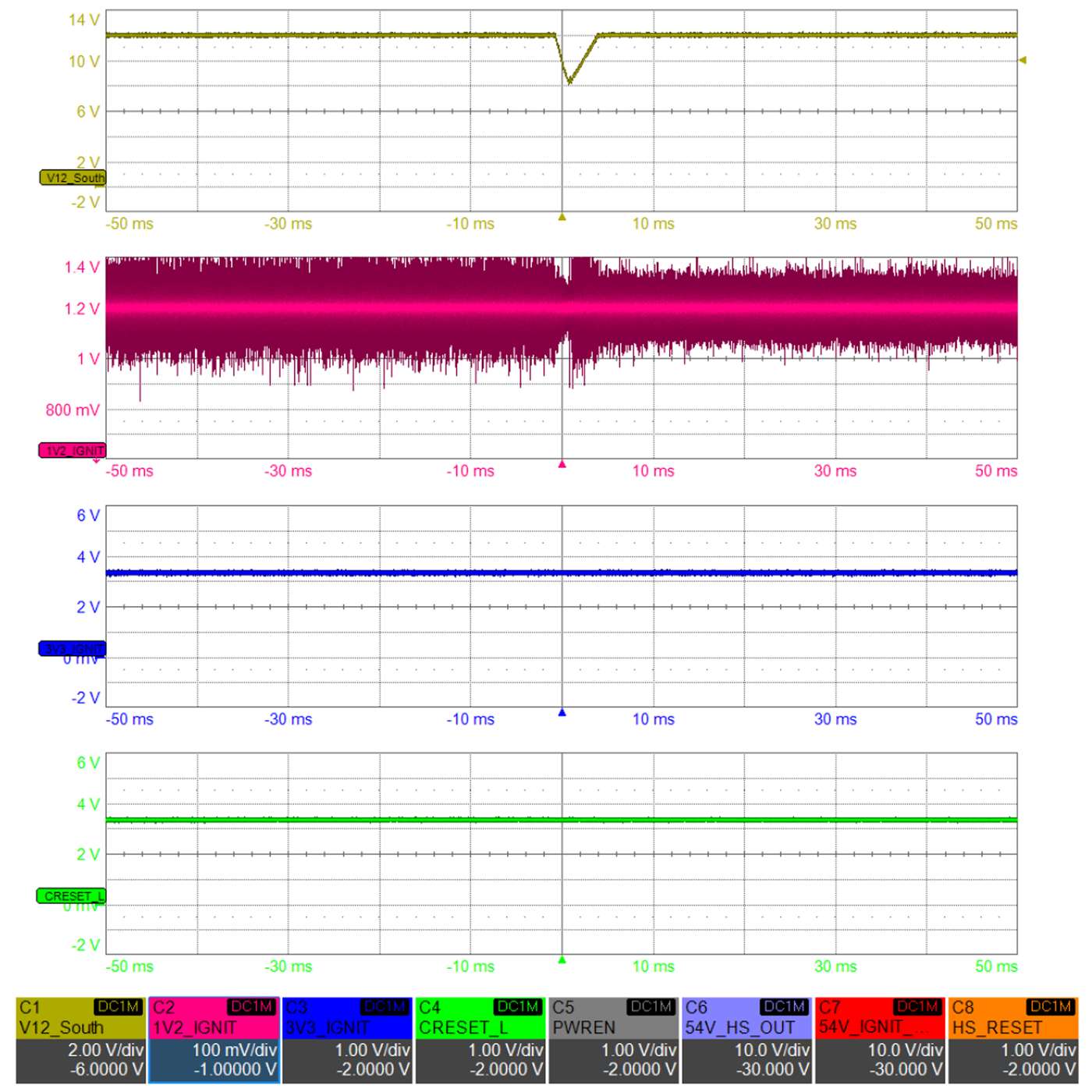Screen dimensions: 1092x1092
Task: Toggle the DC1M coupling badge on C1
Action: [x=119, y=1007]
